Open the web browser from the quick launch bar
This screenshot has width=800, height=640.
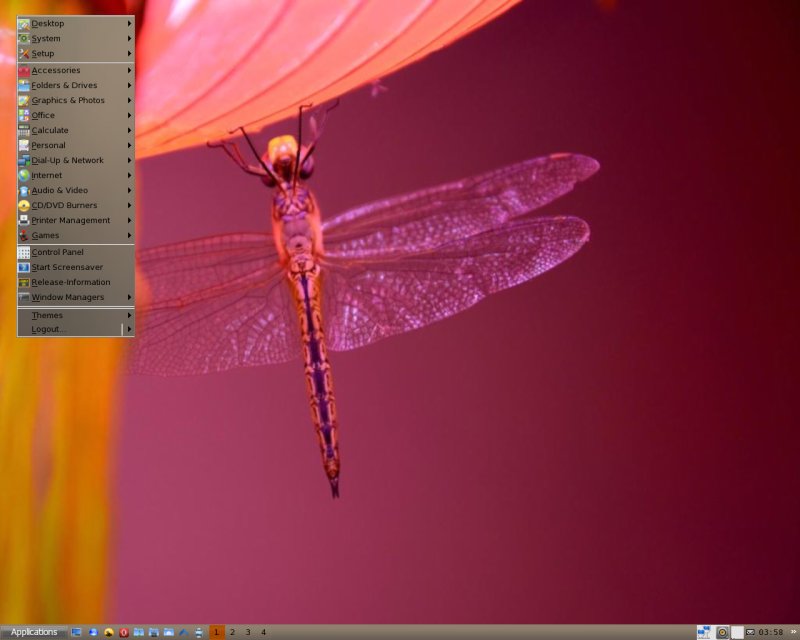pyautogui.click(x=93, y=631)
